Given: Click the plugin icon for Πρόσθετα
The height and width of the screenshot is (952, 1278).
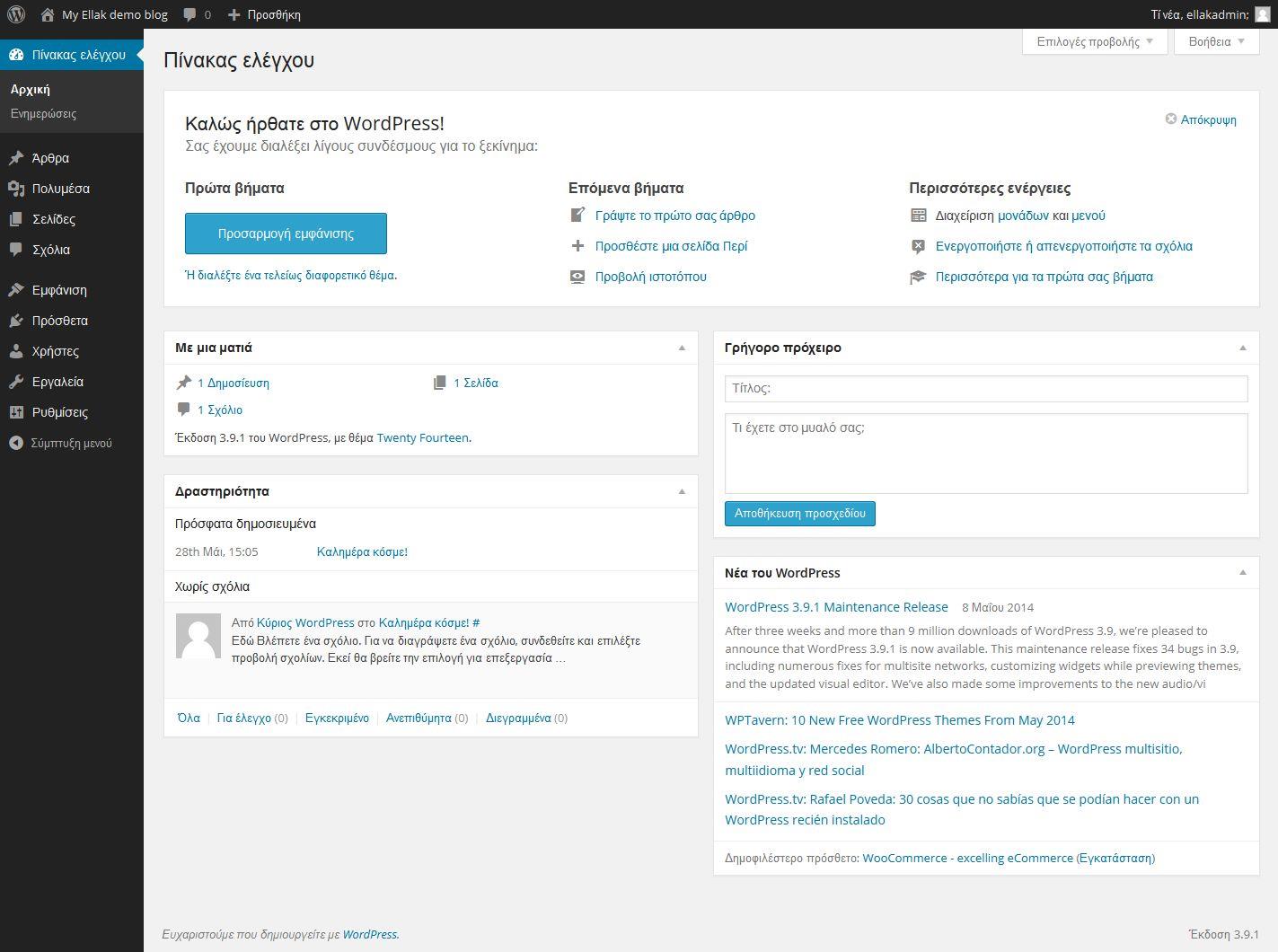Looking at the screenshot, I should click(16, 321).
